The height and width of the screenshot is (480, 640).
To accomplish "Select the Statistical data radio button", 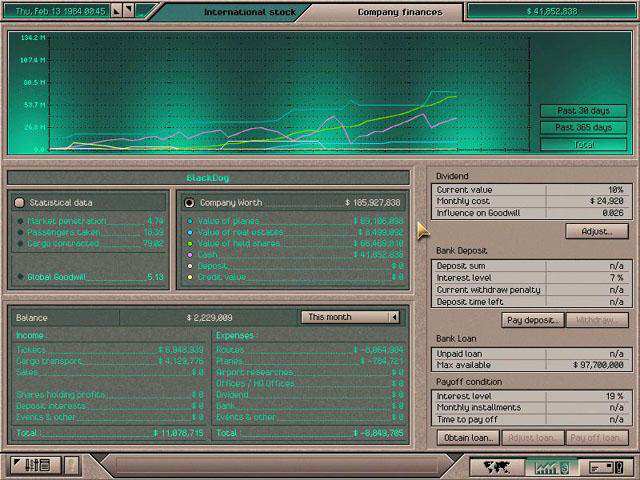I will [19, 202].
